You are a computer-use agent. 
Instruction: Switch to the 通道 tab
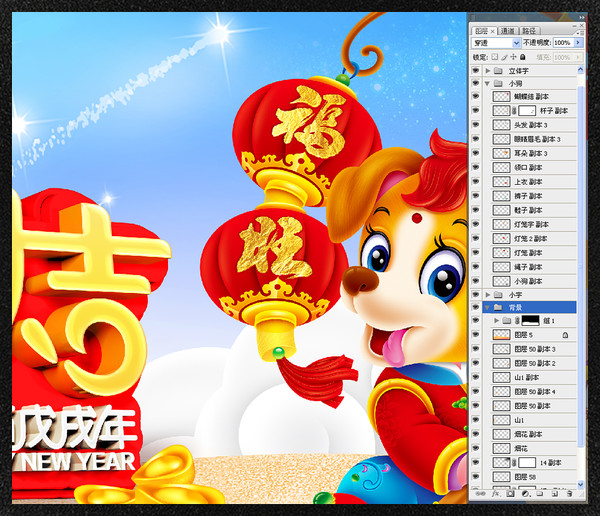[508, 31]
